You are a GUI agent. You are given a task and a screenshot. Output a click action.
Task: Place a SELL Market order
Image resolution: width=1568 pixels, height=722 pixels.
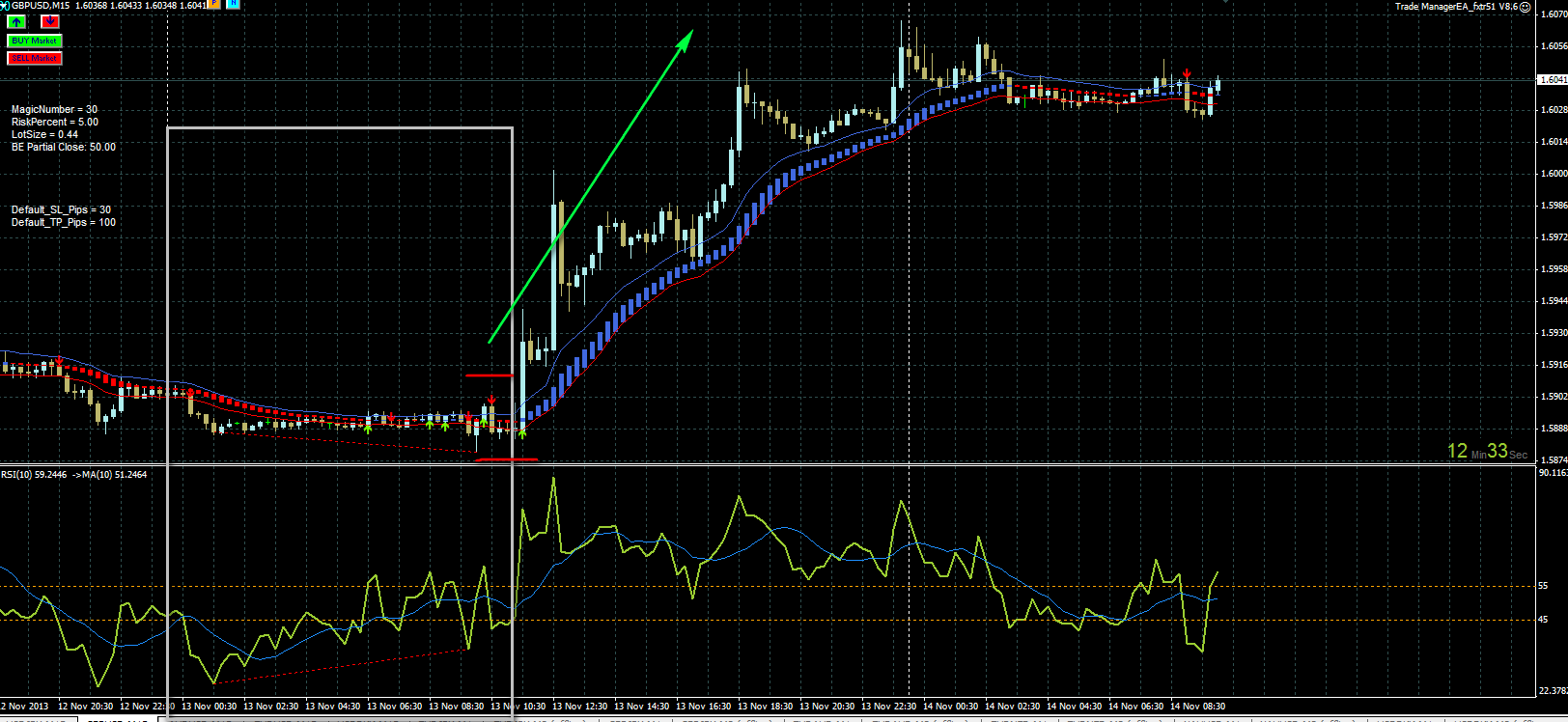tap(35, 58)
